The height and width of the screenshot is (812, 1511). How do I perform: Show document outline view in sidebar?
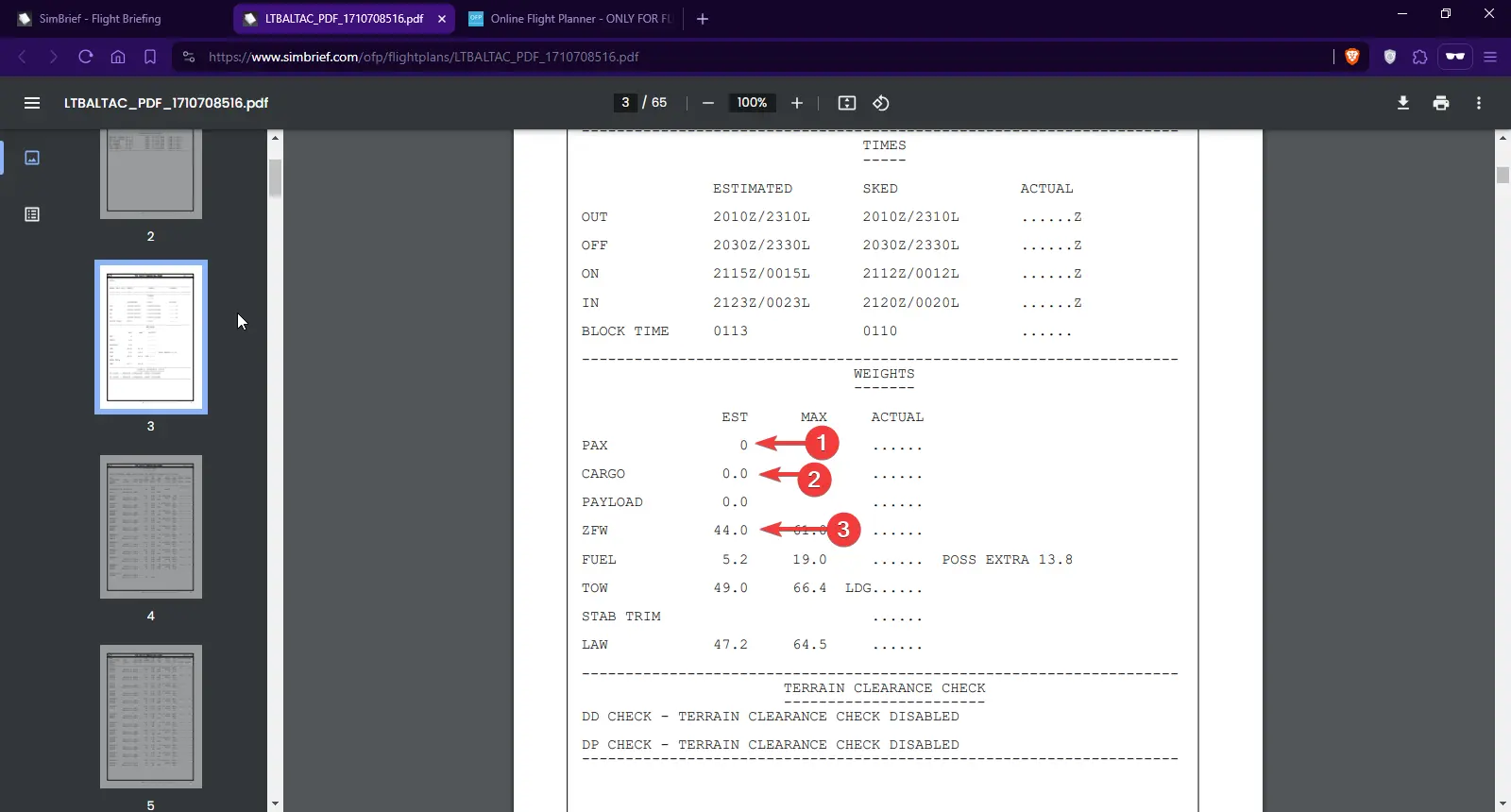click(32, 214)
